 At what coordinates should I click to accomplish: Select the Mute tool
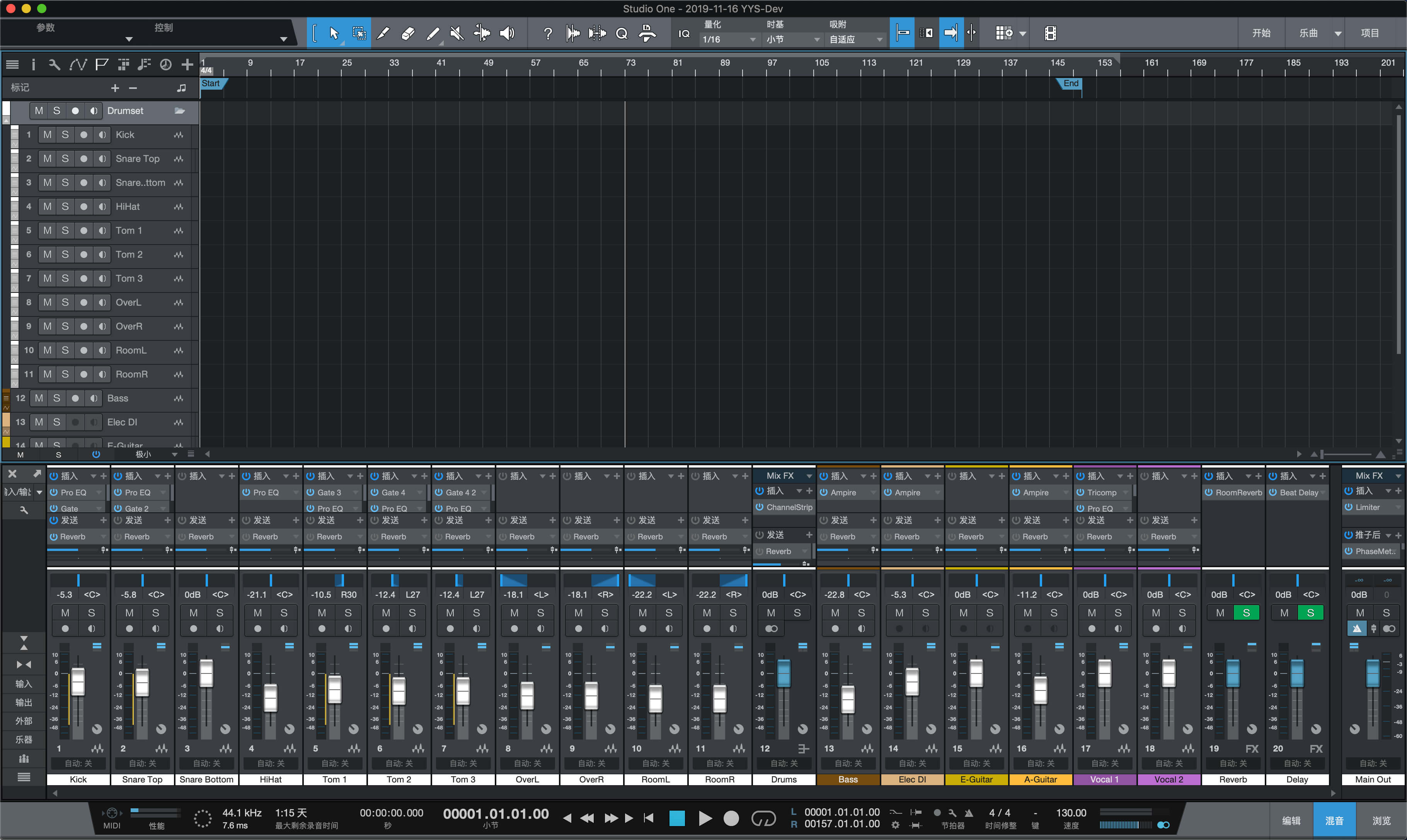tap(457, 33)
